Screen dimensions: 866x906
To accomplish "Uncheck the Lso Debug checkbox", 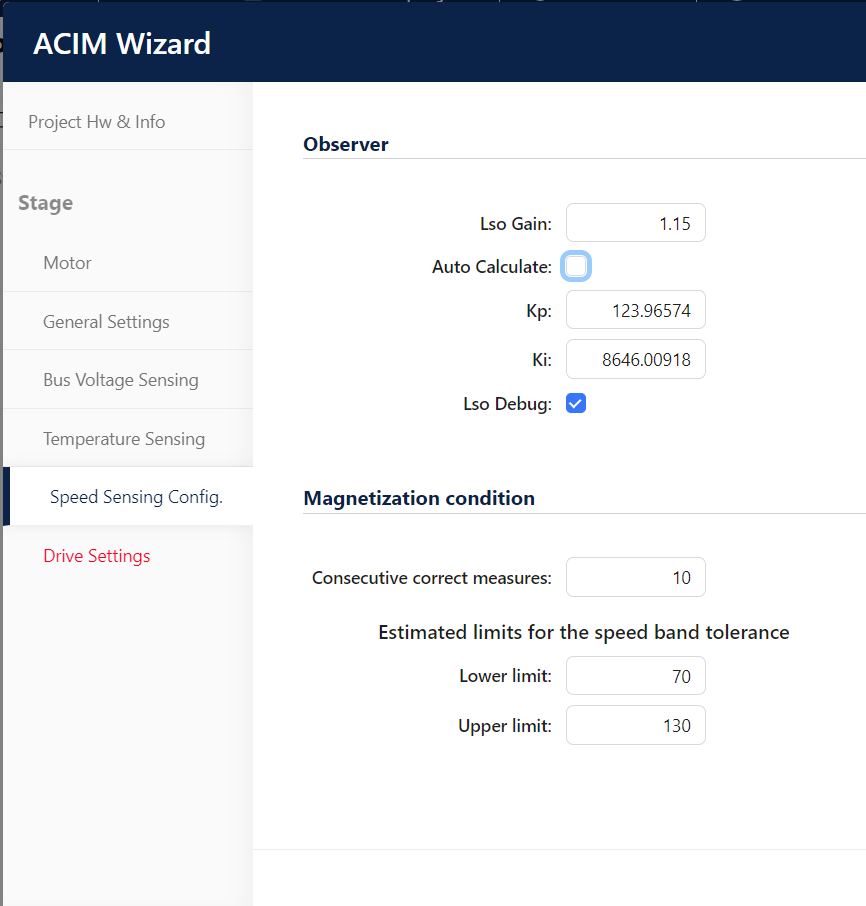I will point(576,403).
